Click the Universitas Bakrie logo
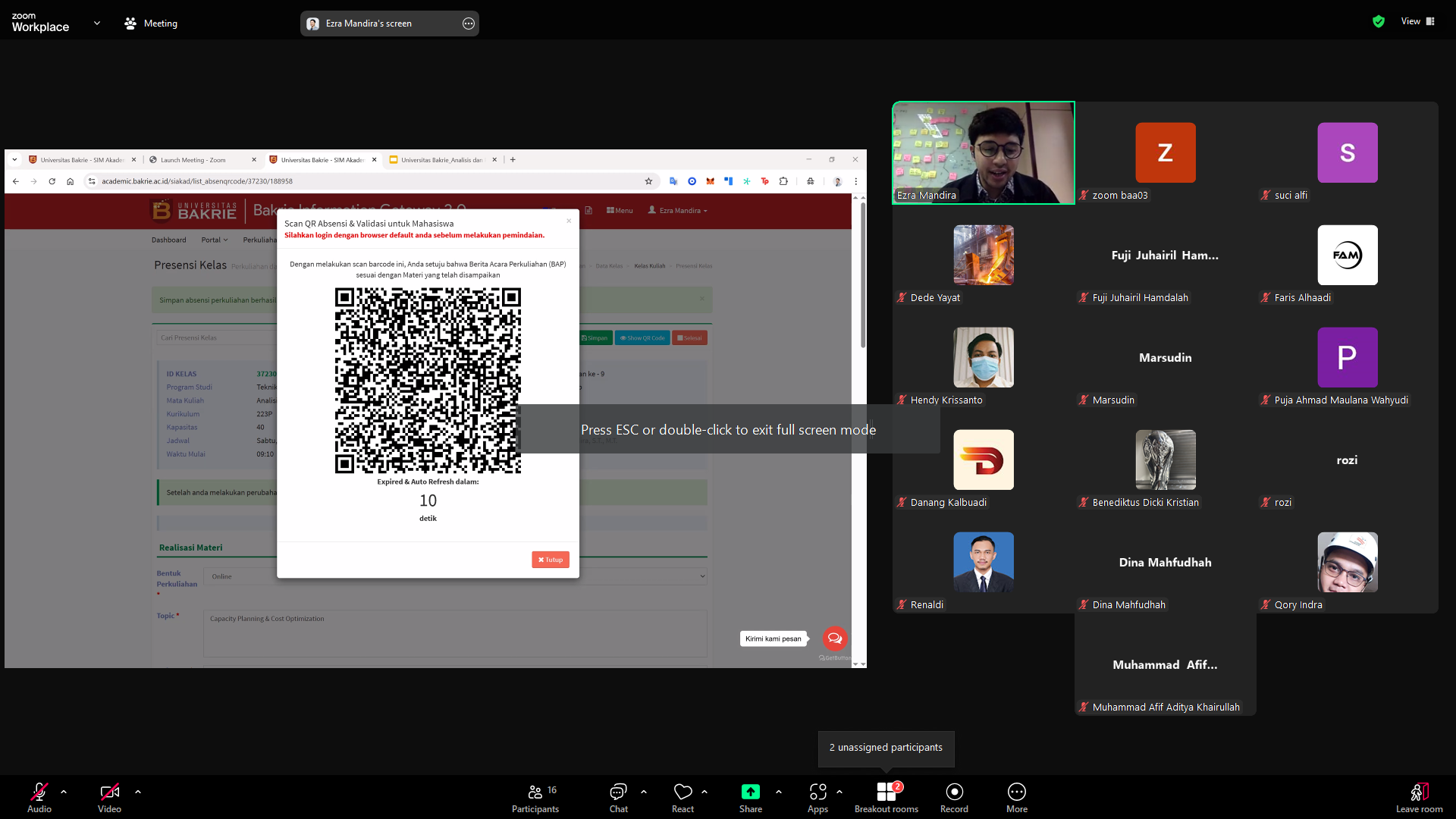 click(x=193, y=211)
